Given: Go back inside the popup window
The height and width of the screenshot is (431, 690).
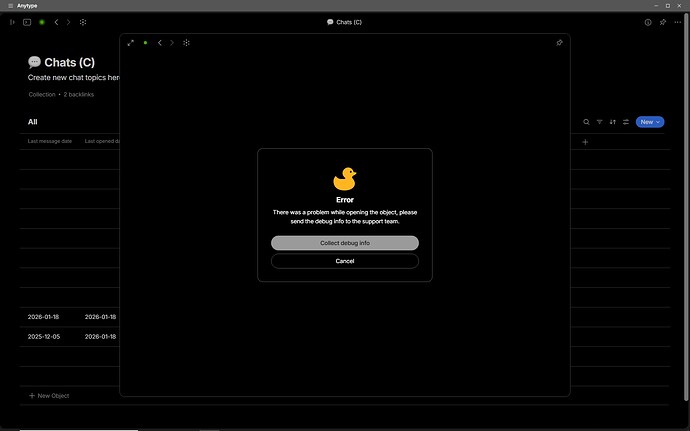Looking at the screenshot, I should [x=160, y=43].
